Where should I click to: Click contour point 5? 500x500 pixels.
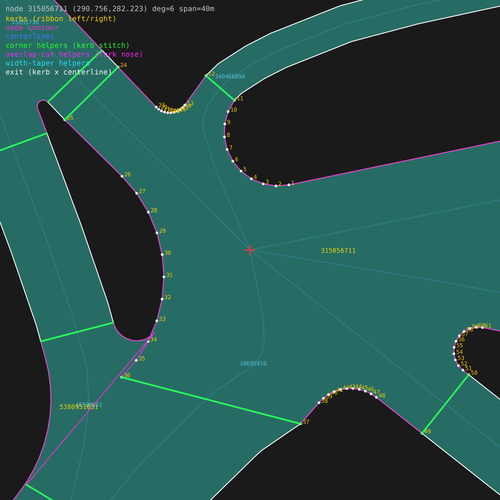[241, 171]
